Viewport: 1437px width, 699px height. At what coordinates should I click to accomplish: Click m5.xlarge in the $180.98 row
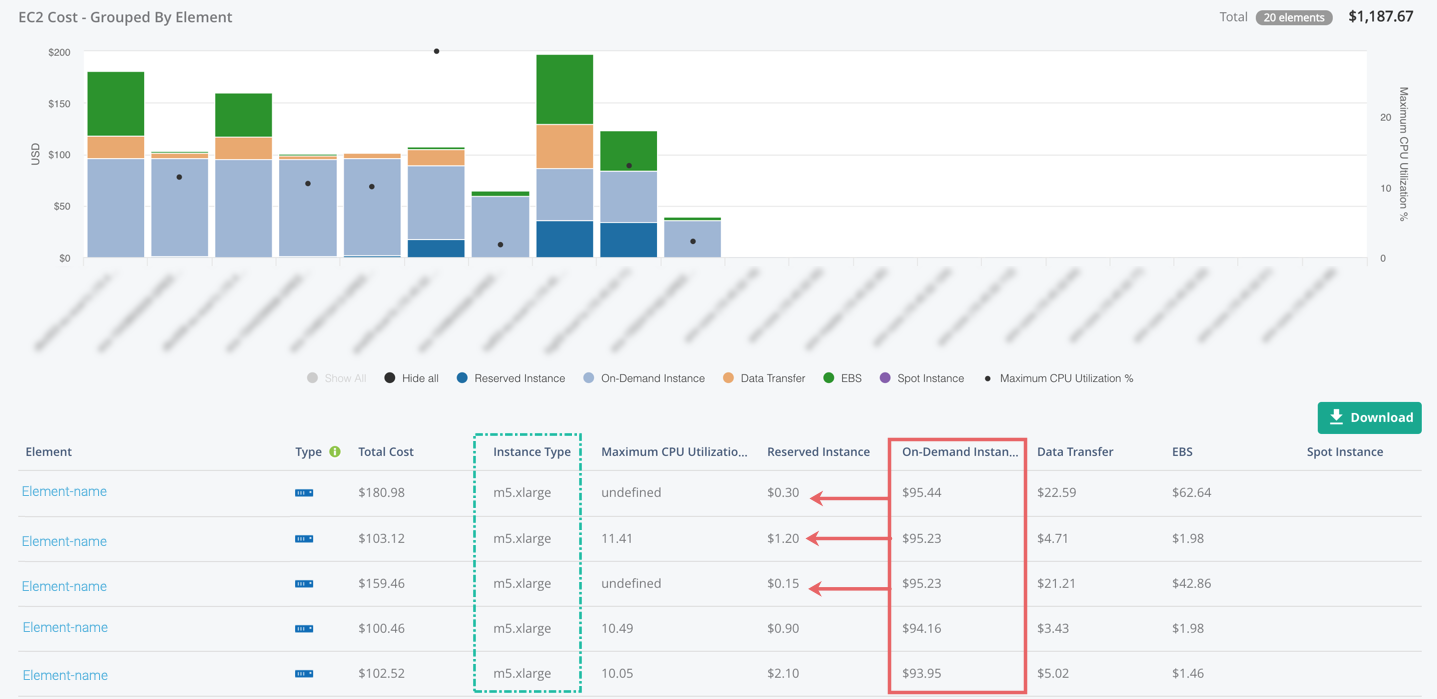coord(522,492)
